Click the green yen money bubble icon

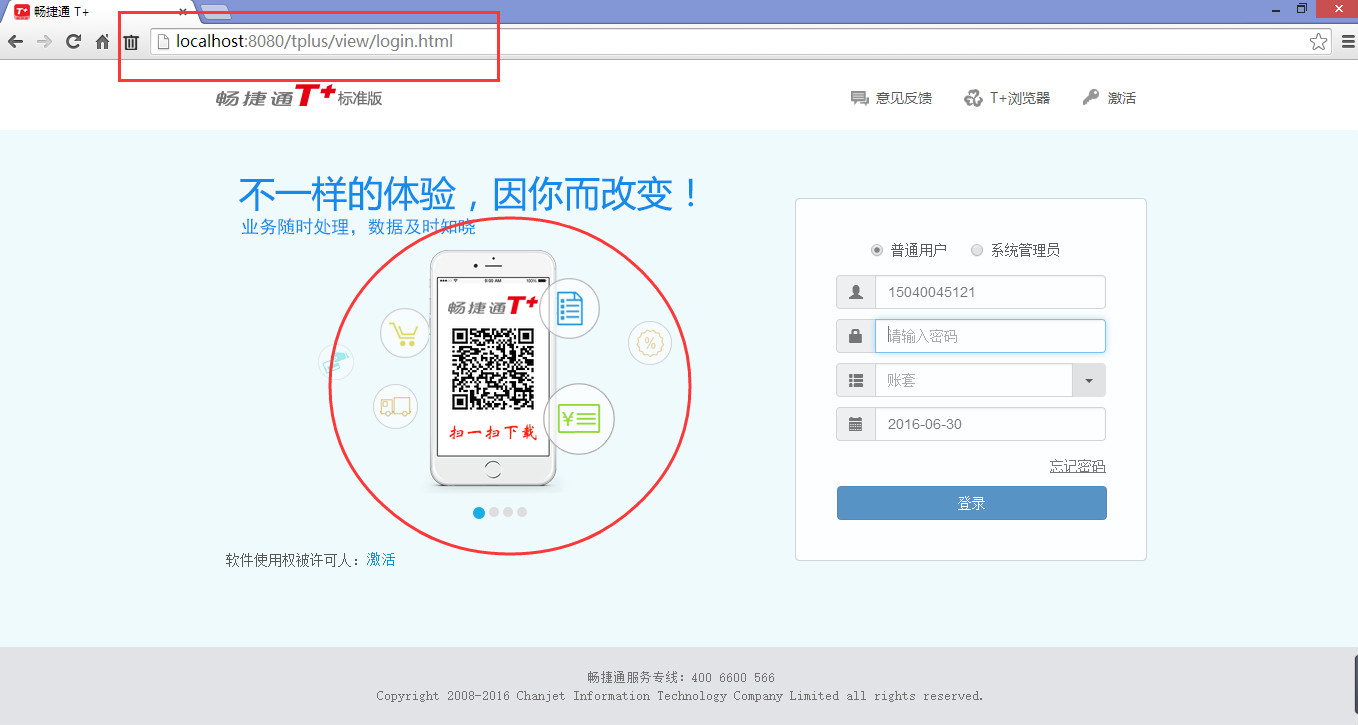tap(579, 419)
